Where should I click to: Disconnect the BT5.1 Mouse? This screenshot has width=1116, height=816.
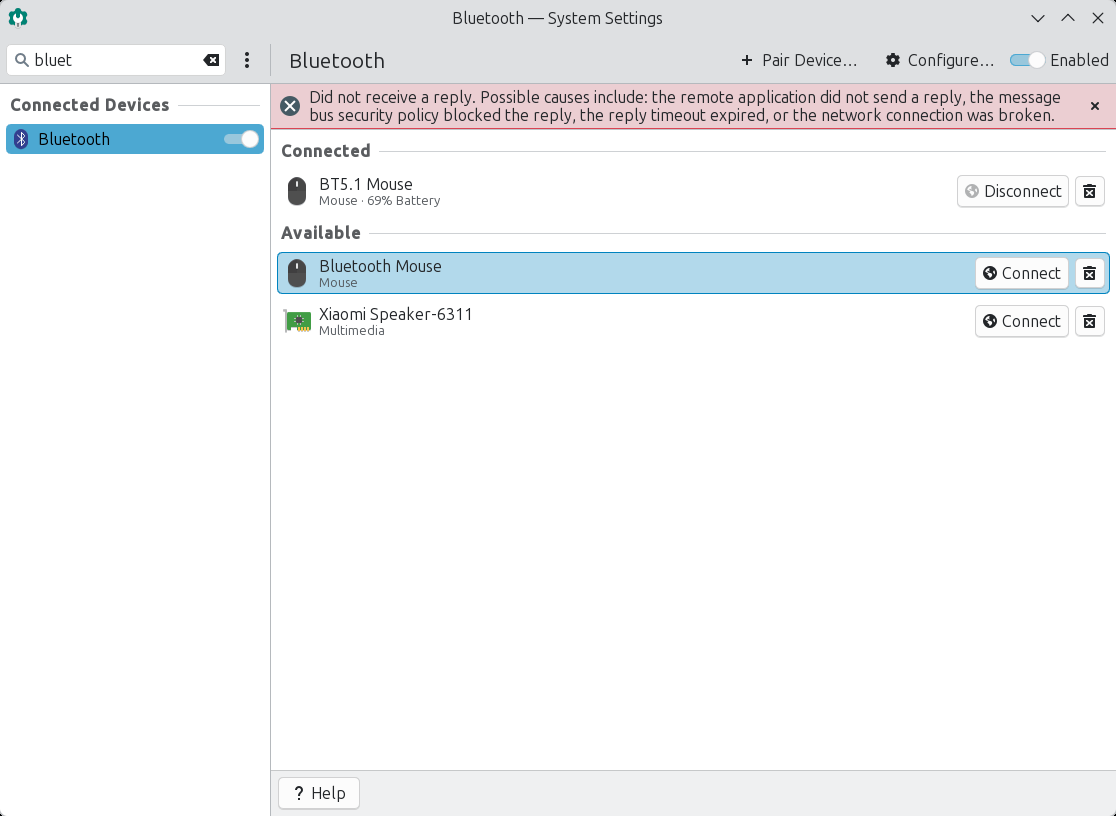point(1012,191)
